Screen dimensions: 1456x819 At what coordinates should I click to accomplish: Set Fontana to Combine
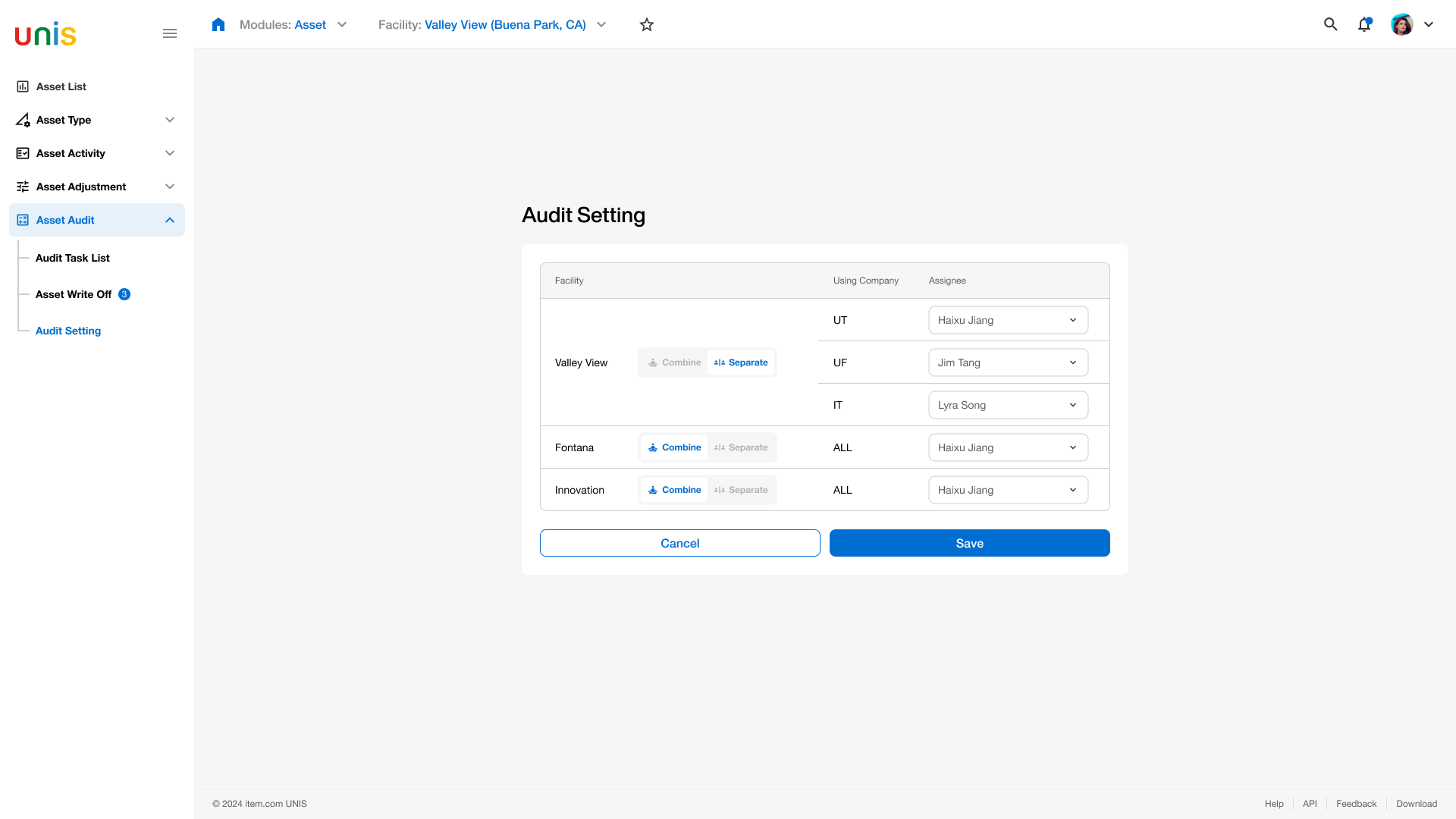pyautogui.click(x=674, y=447)
